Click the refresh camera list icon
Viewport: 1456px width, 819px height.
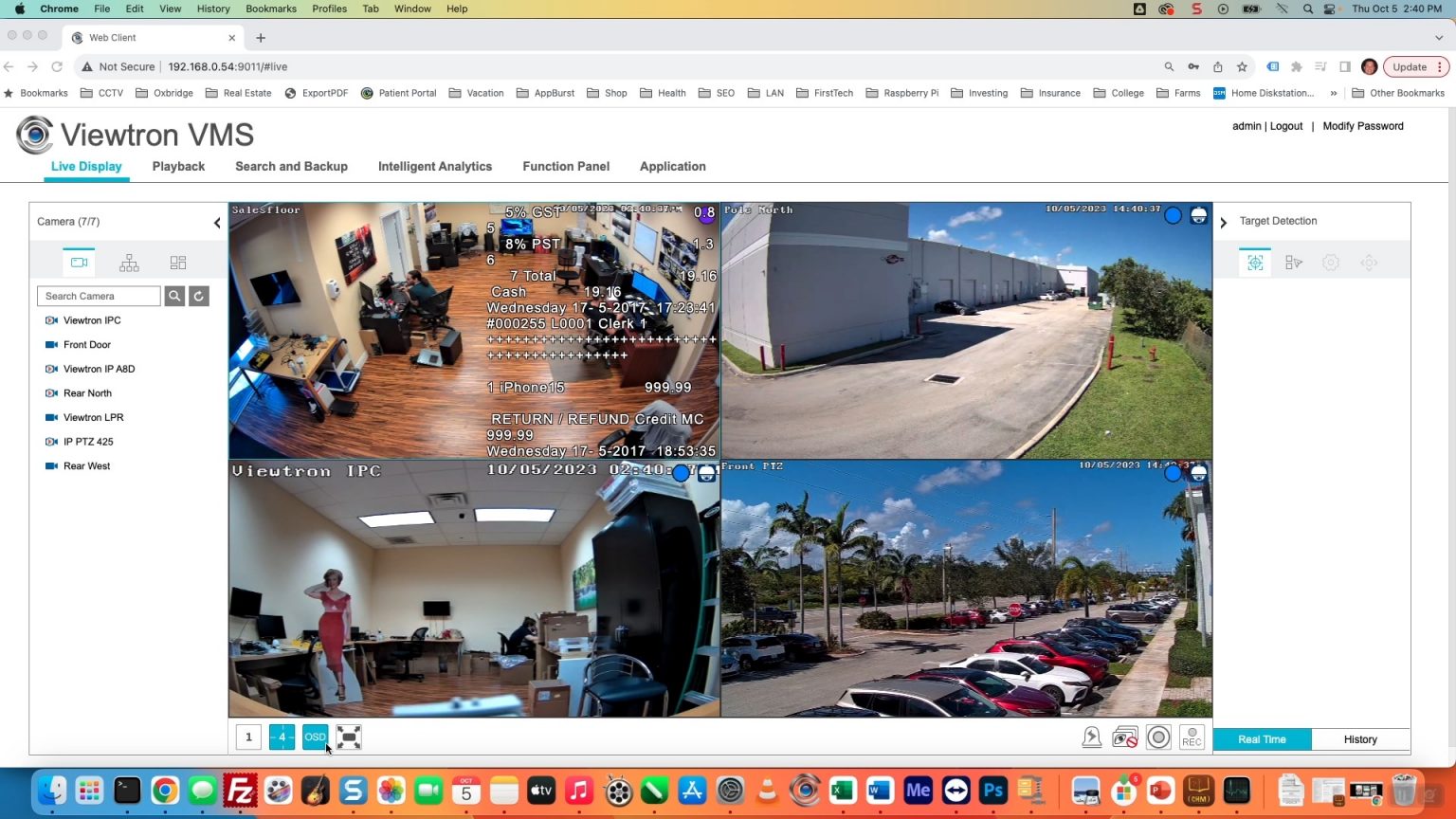[198, 296]
